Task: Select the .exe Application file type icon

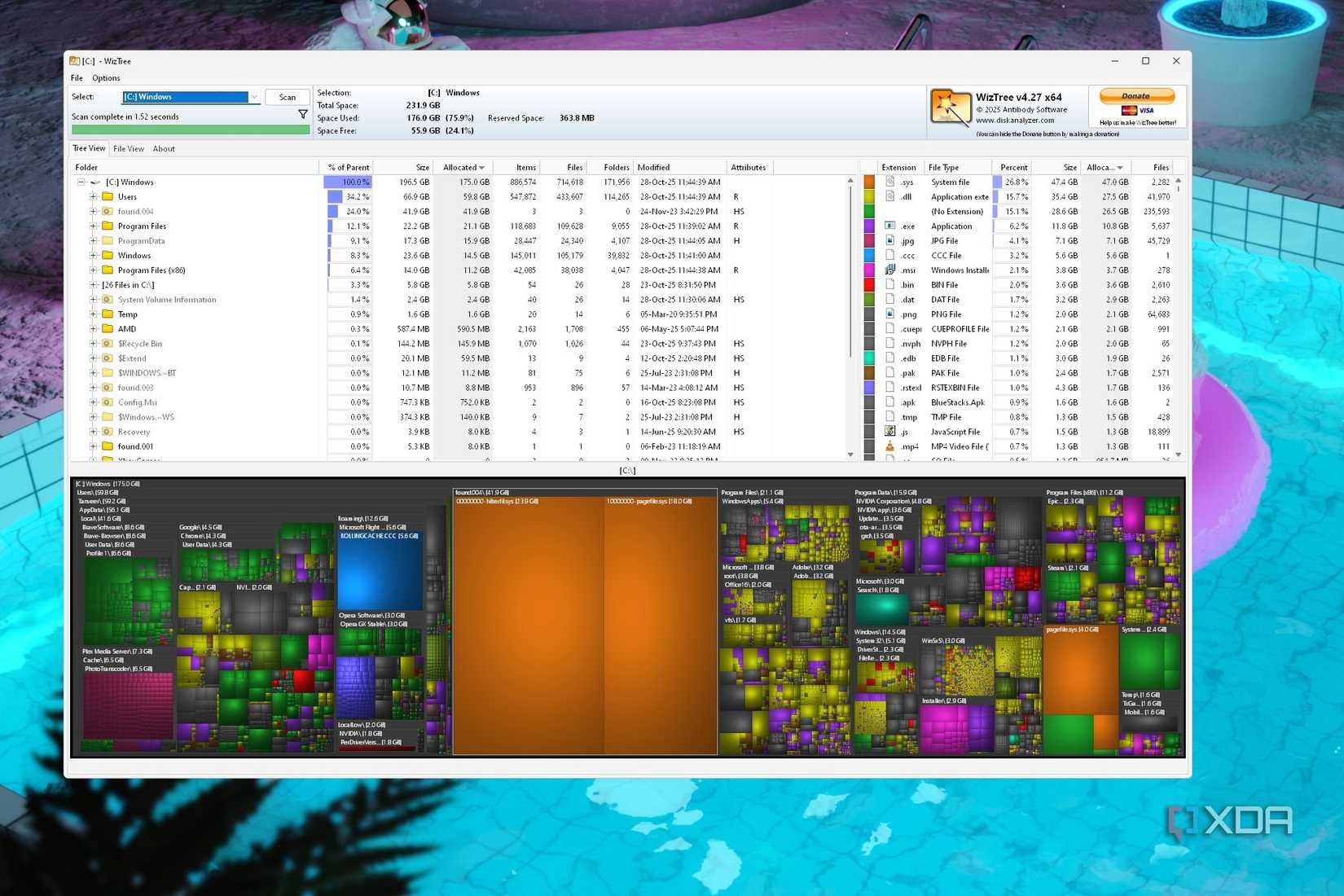Action: 889,226
